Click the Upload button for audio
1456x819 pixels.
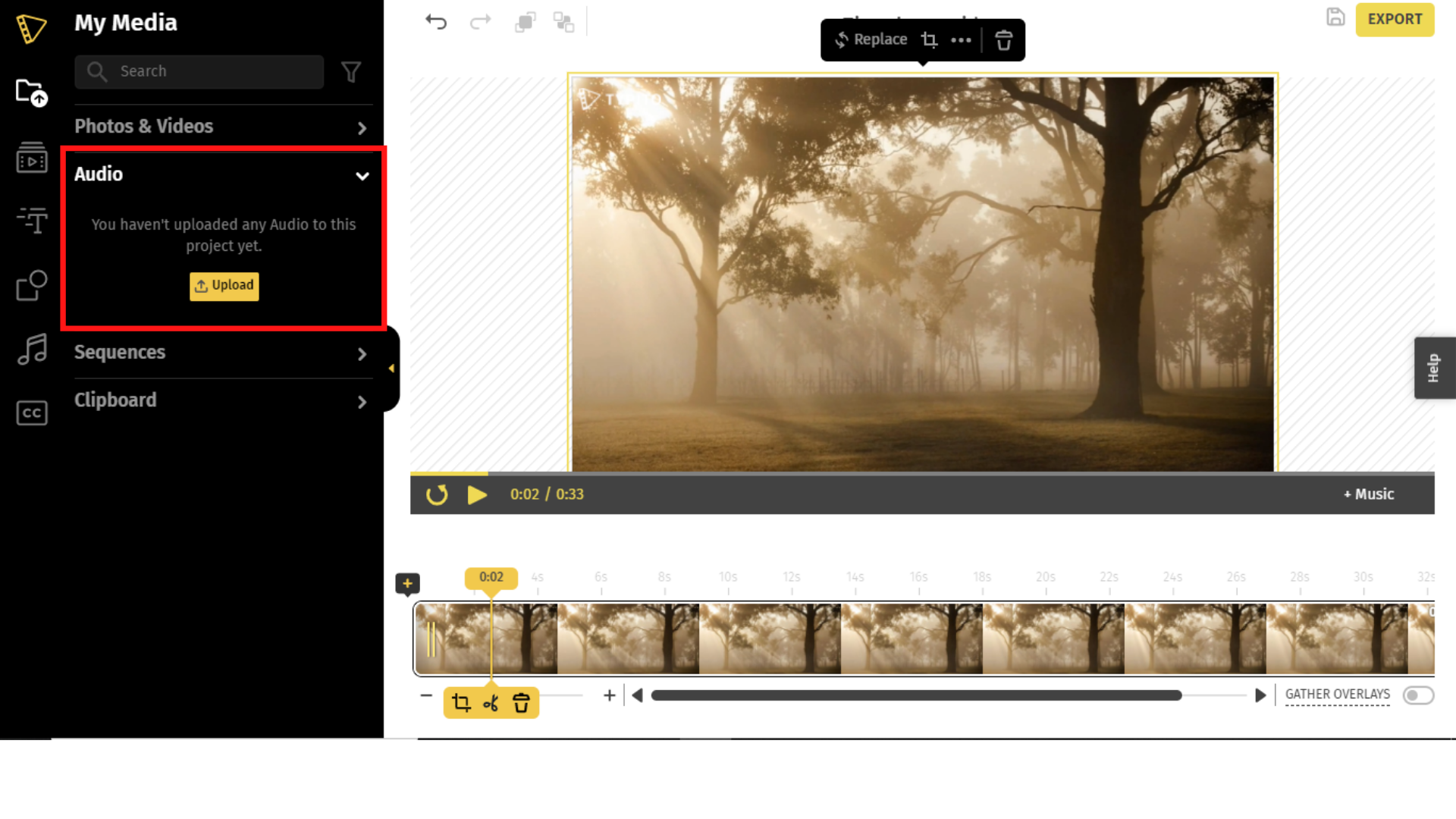(x=224, y=285)
